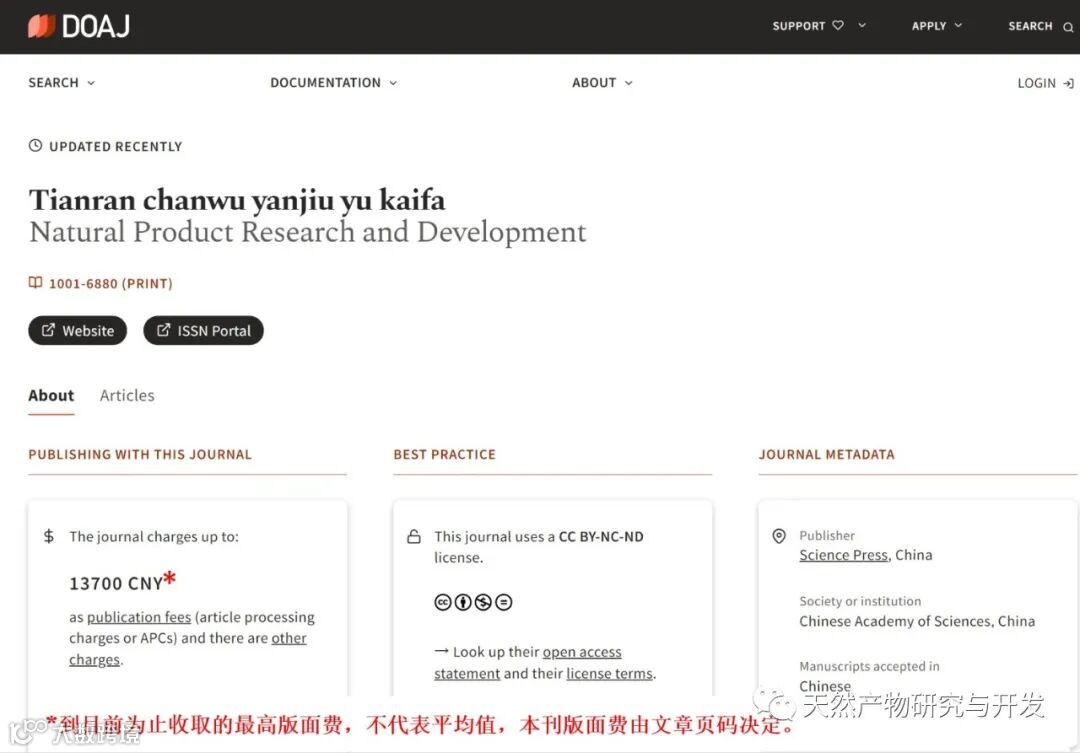Select the Best Practice heading

tap(444, 455)
